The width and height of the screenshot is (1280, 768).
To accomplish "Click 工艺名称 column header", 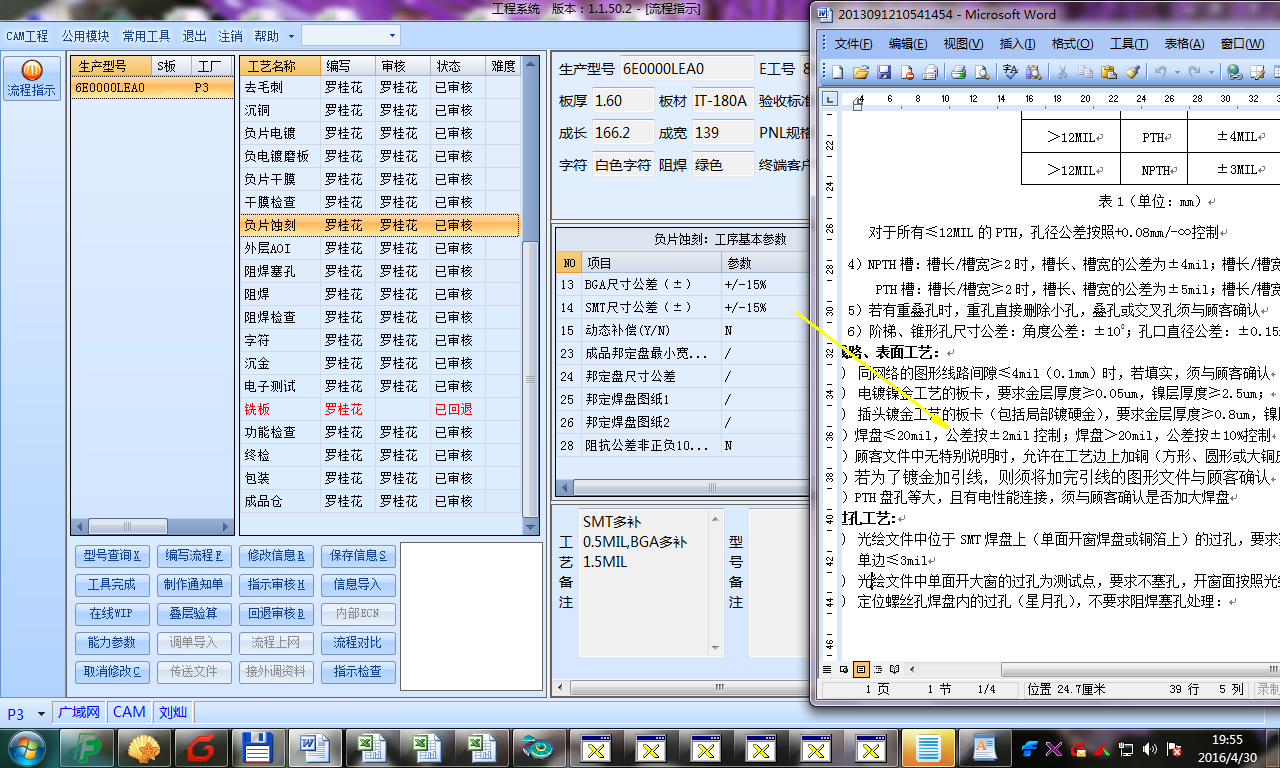I will tap(281, 66).
